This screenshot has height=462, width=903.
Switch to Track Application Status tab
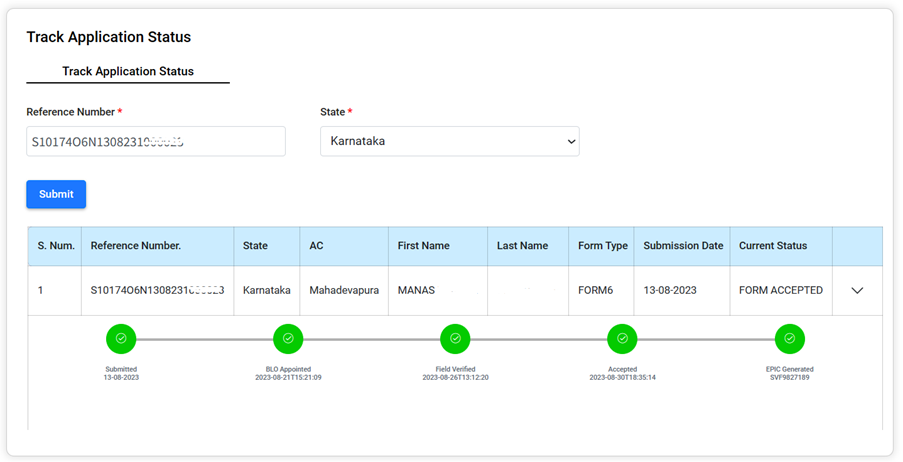click(128, 72)
